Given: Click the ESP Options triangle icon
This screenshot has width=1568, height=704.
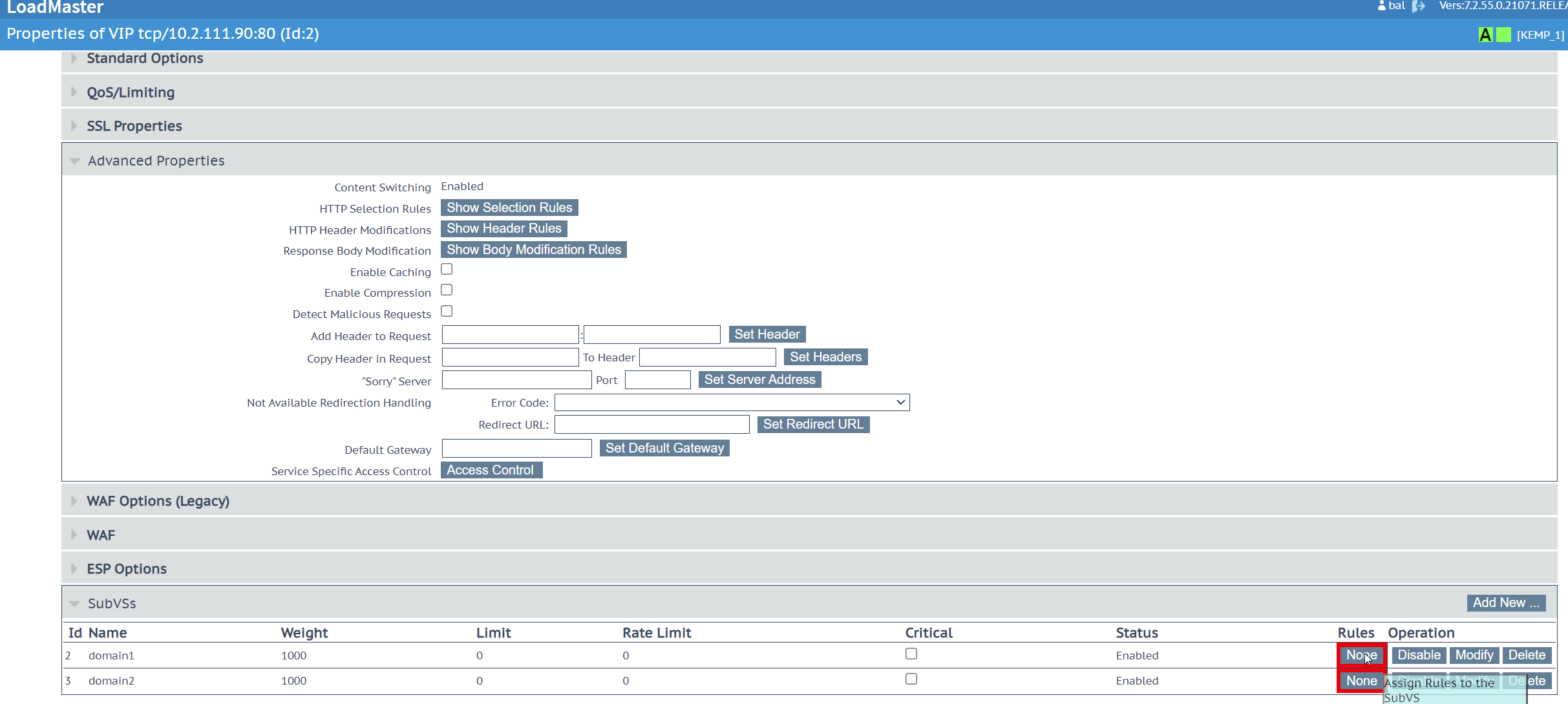Looking at the screenshot, I should 74,569.
